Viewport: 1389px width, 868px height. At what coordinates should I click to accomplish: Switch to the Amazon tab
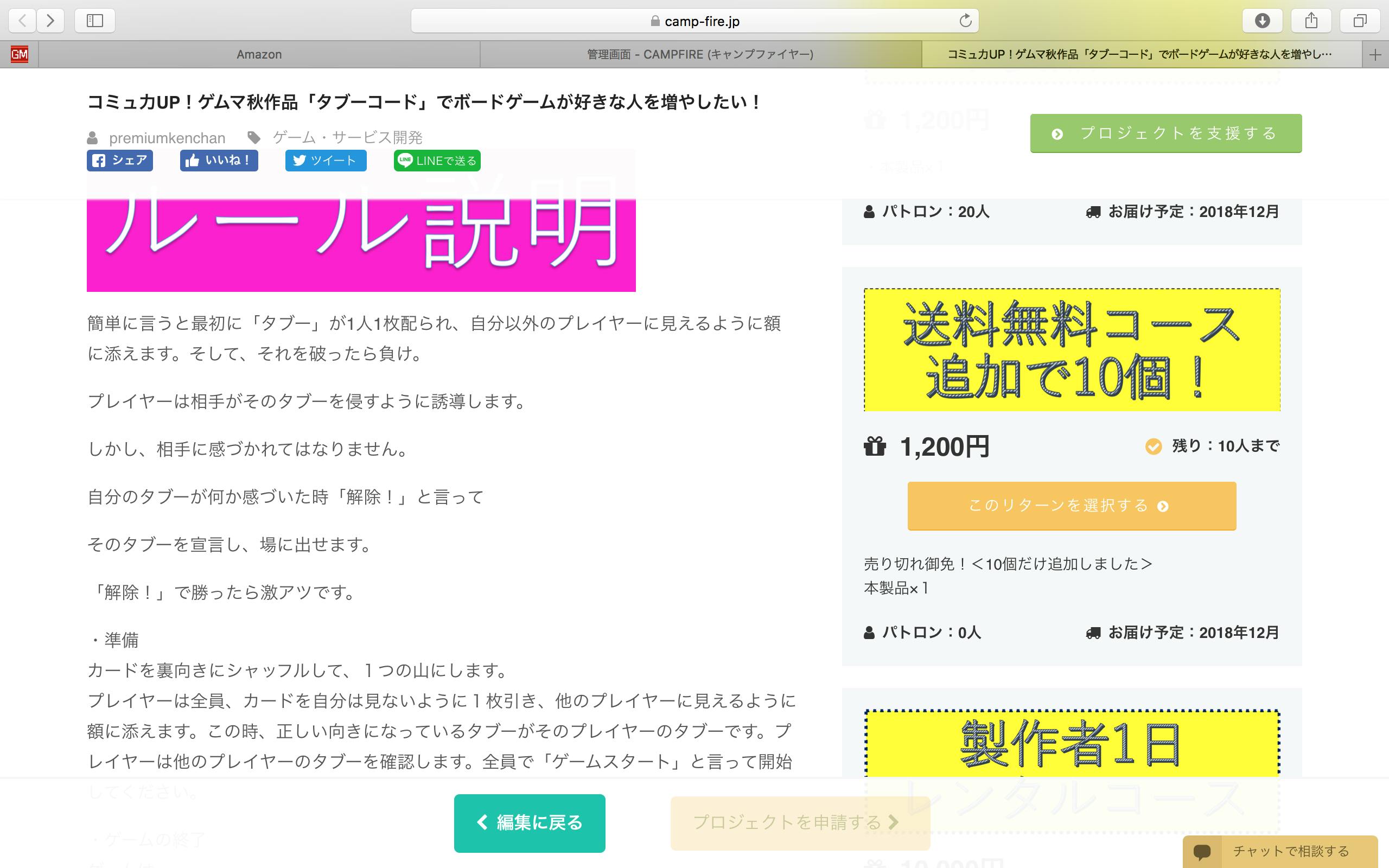click(x=259, y=55)
